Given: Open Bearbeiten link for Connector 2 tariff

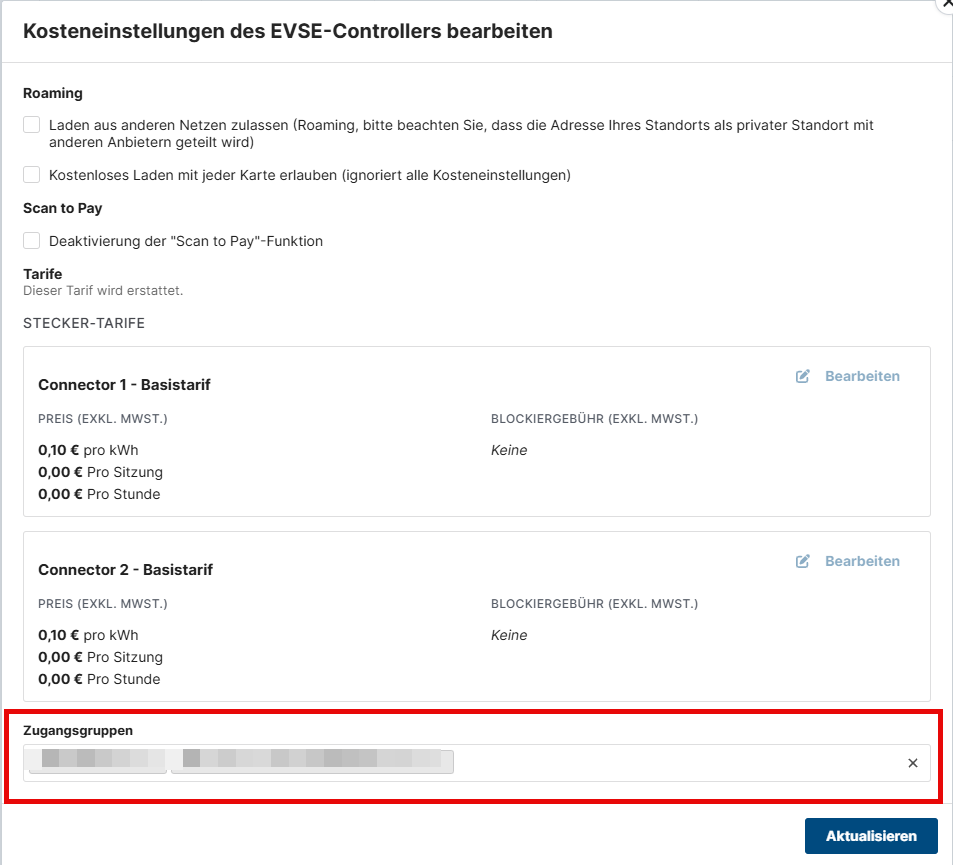Looking at the screenshot, I should 861,561.
